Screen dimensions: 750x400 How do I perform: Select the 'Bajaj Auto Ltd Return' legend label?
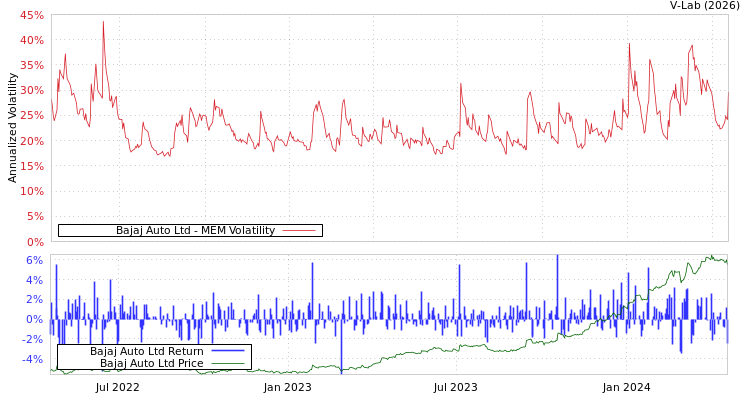point(146,351)
